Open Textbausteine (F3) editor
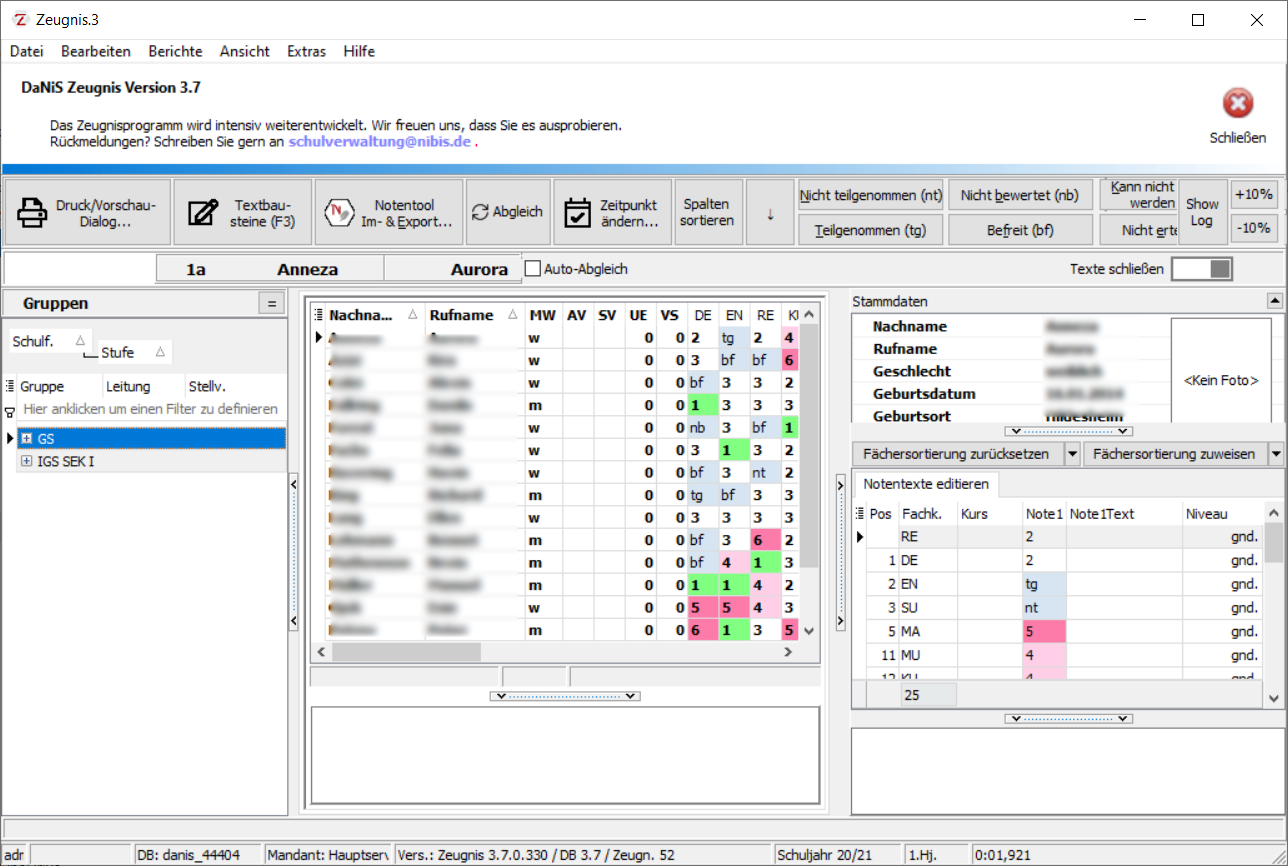Screen dimensions: 1288x866 [x=242, y=212]
